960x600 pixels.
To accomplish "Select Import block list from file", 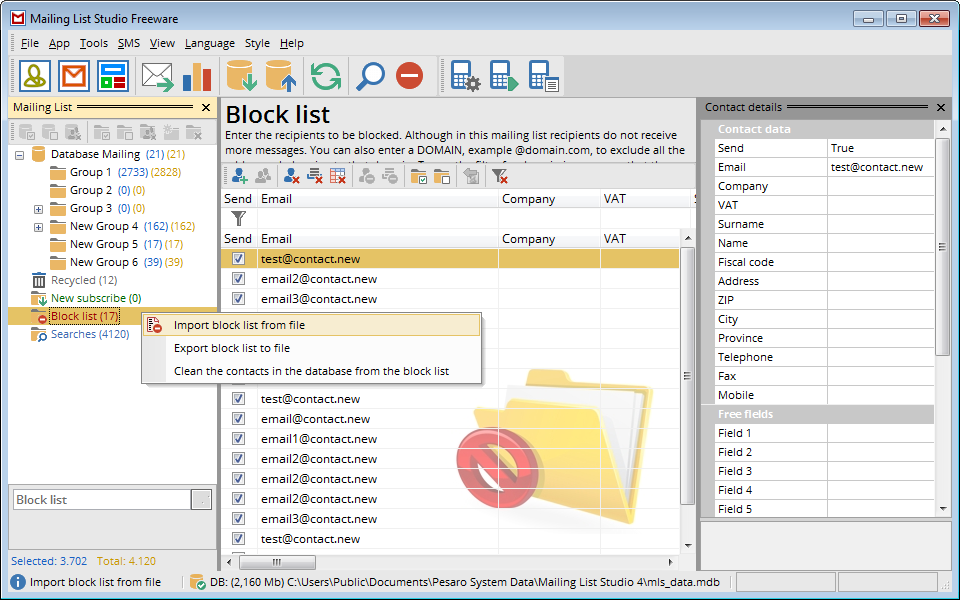I will point(239,325).
